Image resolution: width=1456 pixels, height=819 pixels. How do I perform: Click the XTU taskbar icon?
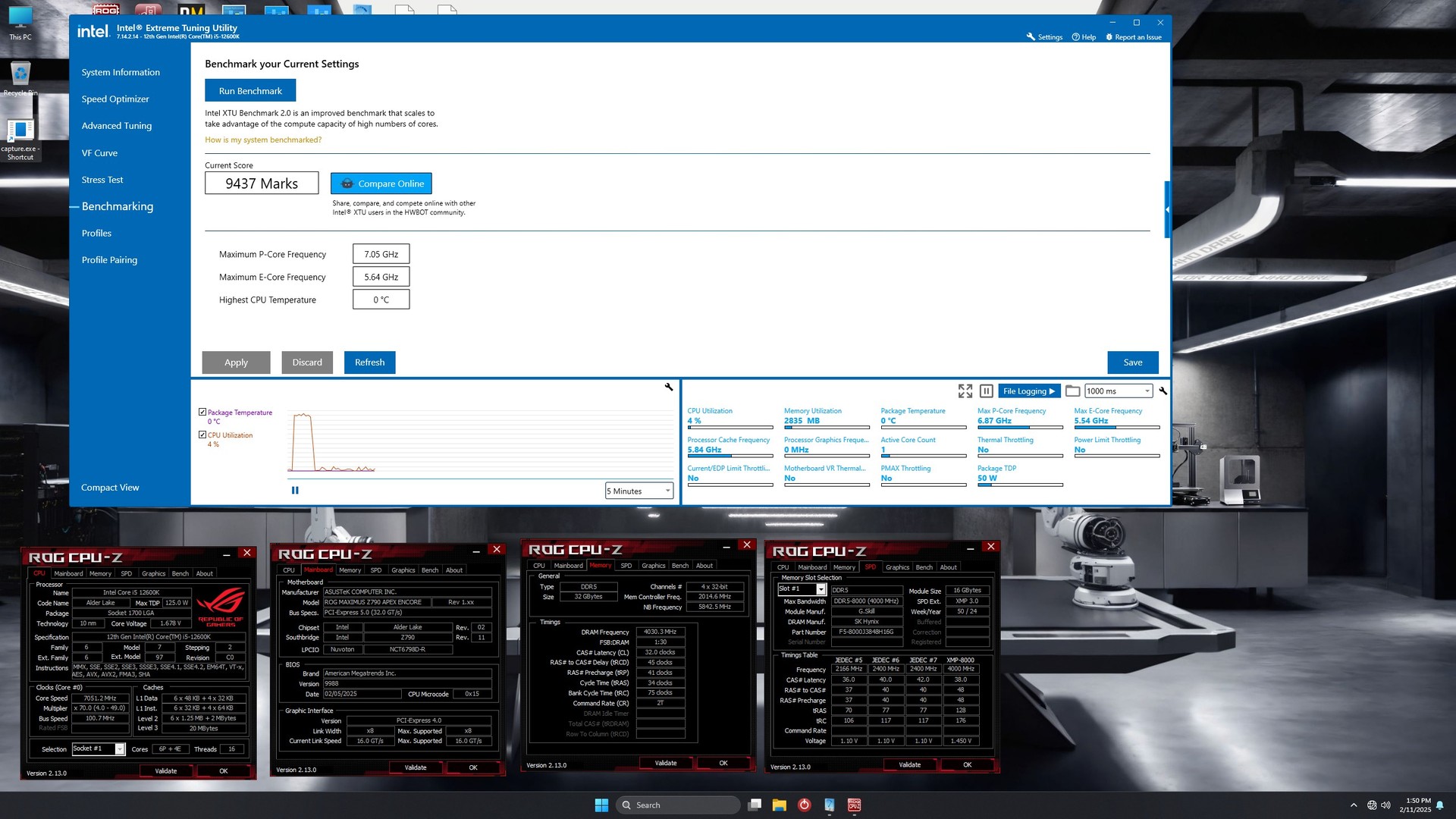829,805
